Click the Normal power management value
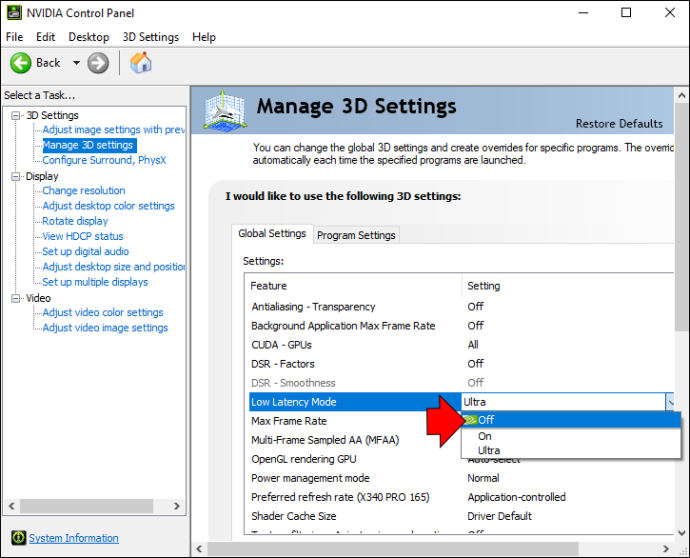690x558 pixels. pos(483,478)
